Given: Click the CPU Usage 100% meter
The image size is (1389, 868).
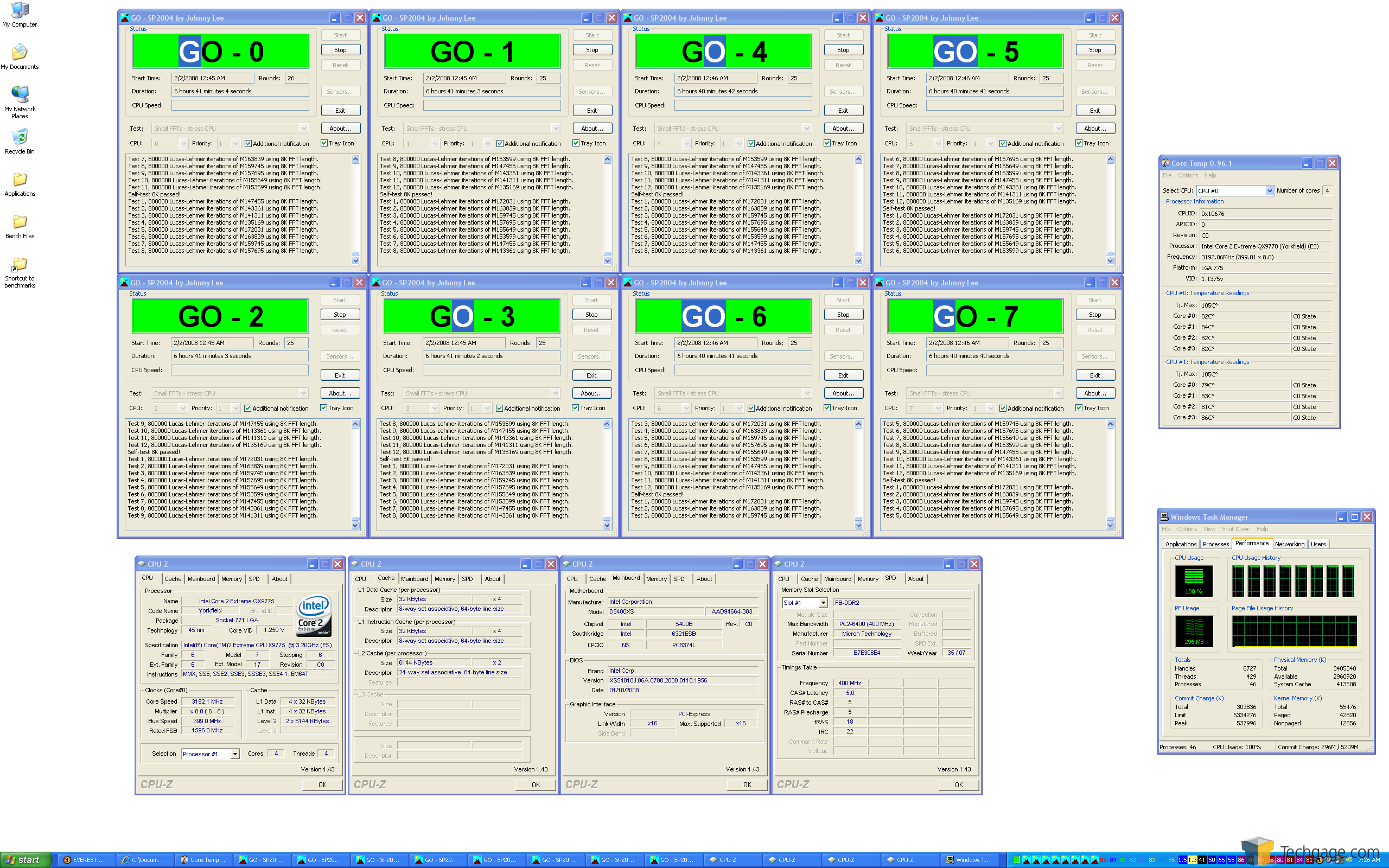Looking at the screenshot, I should point(1193,580).
